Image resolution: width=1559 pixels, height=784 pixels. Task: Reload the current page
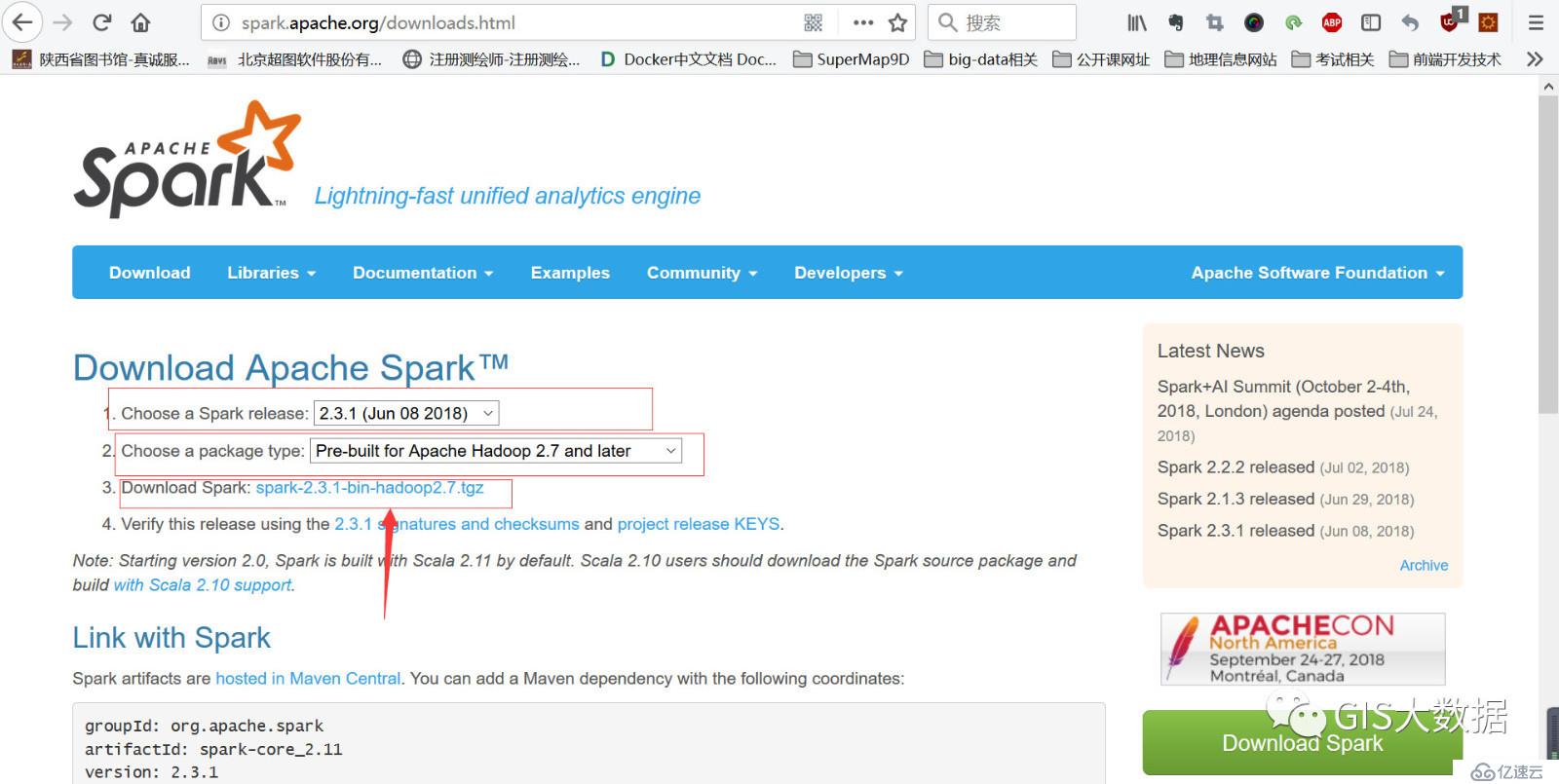point(101,22)
